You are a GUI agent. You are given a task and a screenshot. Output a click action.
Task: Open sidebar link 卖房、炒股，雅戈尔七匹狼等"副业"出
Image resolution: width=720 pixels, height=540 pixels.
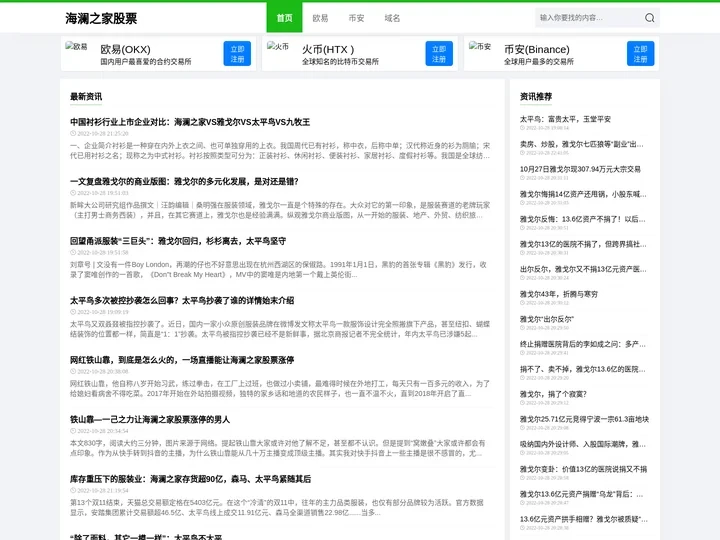click(x=581, y=144)
